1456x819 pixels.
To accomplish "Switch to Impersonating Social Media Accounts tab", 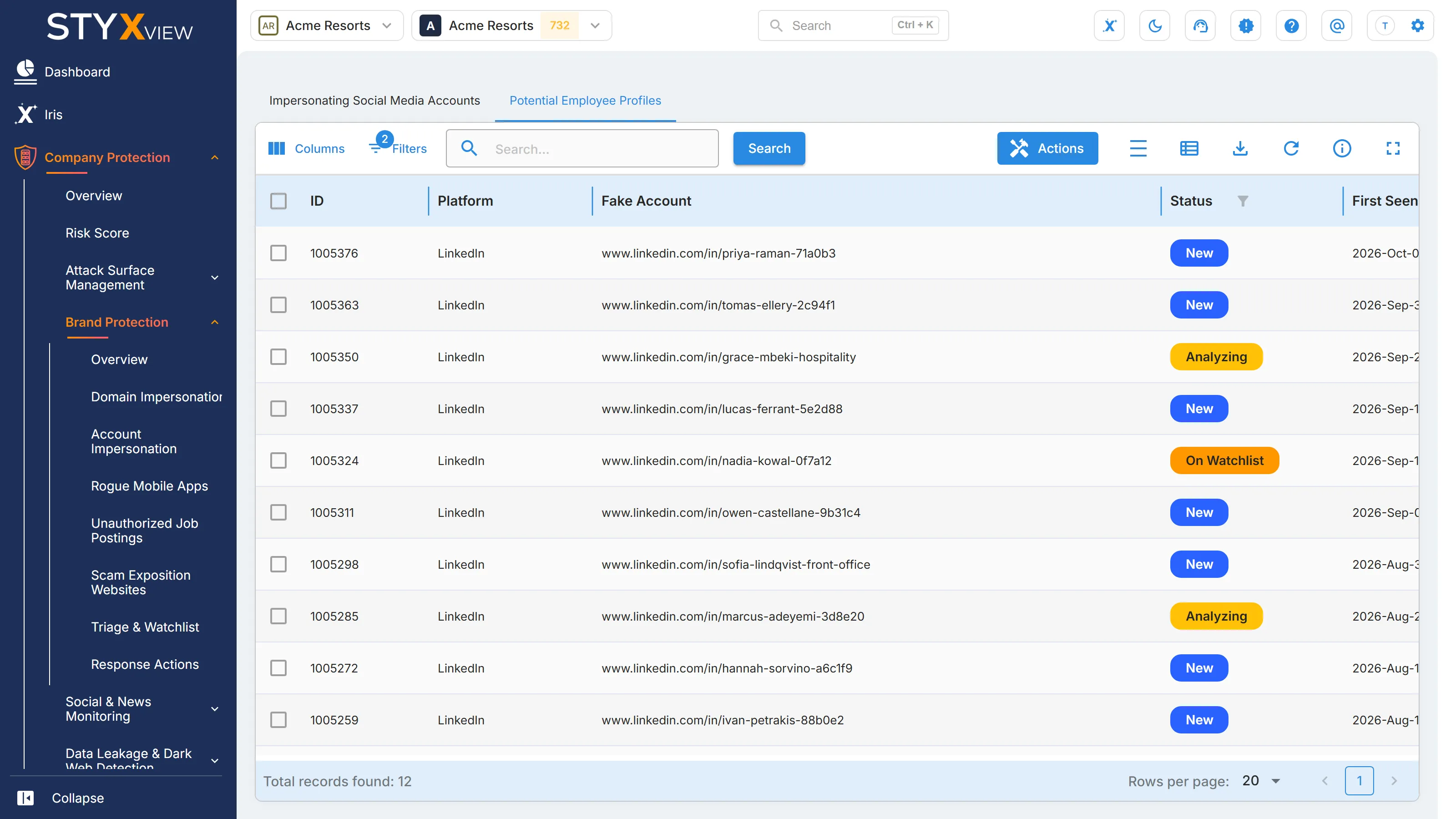I will coord(374,100).
